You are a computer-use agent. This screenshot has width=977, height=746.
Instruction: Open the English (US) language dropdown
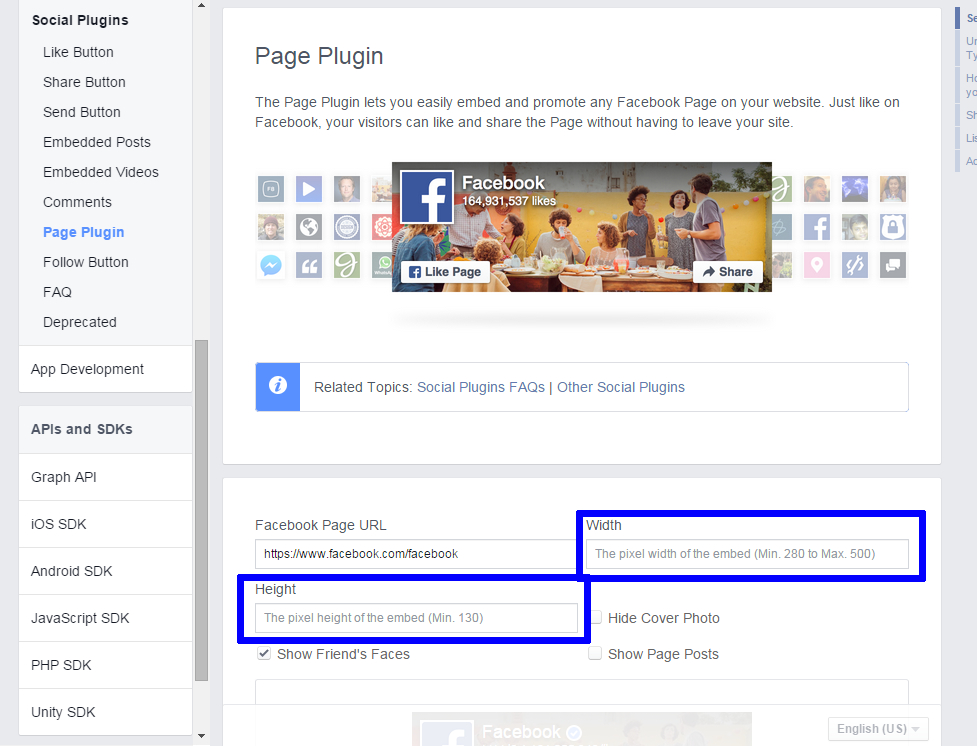pos(878,729)
